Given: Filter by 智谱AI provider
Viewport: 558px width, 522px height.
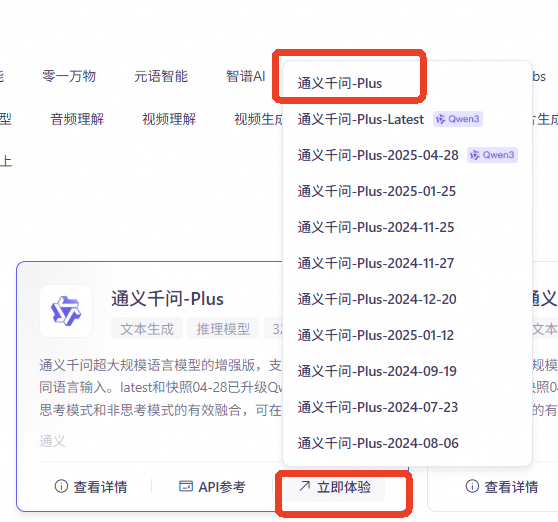Looking at the screenshot, I should (x=246, y=76).
